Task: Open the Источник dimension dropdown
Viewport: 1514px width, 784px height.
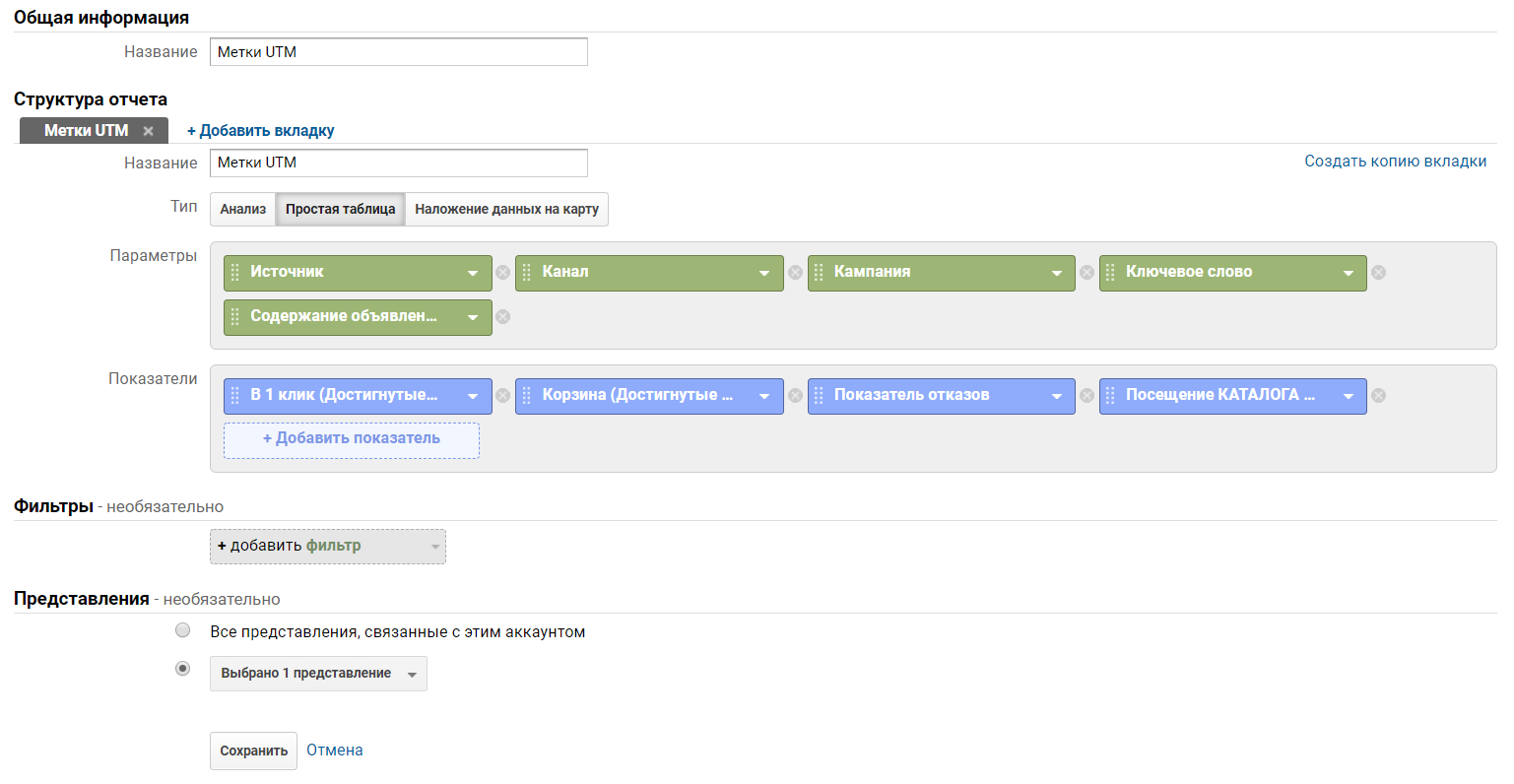Action: (x=473, y=273)
